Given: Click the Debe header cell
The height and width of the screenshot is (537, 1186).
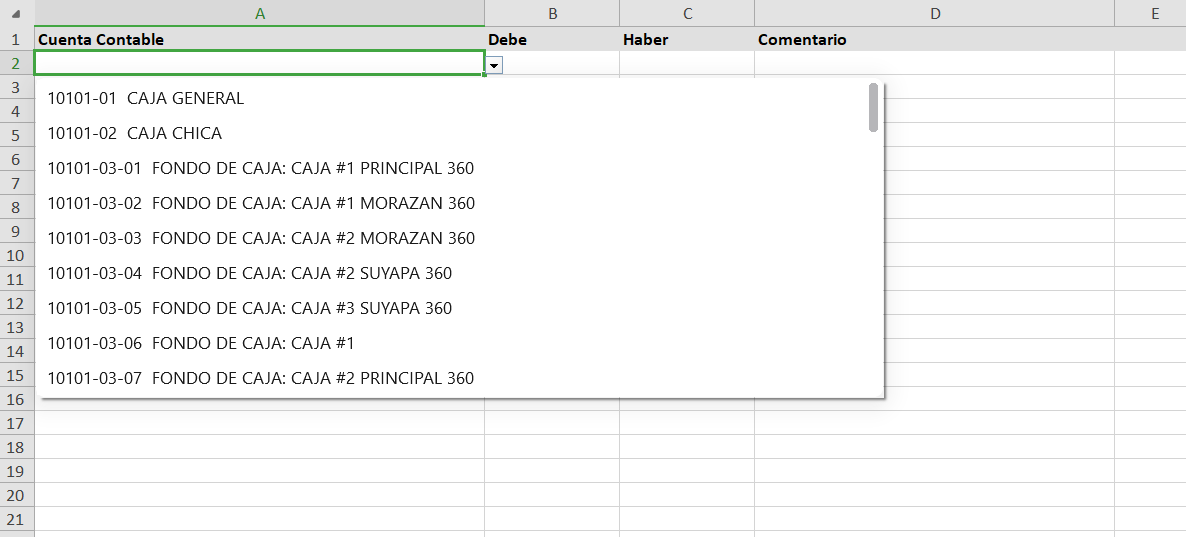Looking at the screenshot, I should pyautogui.click(x=552, y=39).
